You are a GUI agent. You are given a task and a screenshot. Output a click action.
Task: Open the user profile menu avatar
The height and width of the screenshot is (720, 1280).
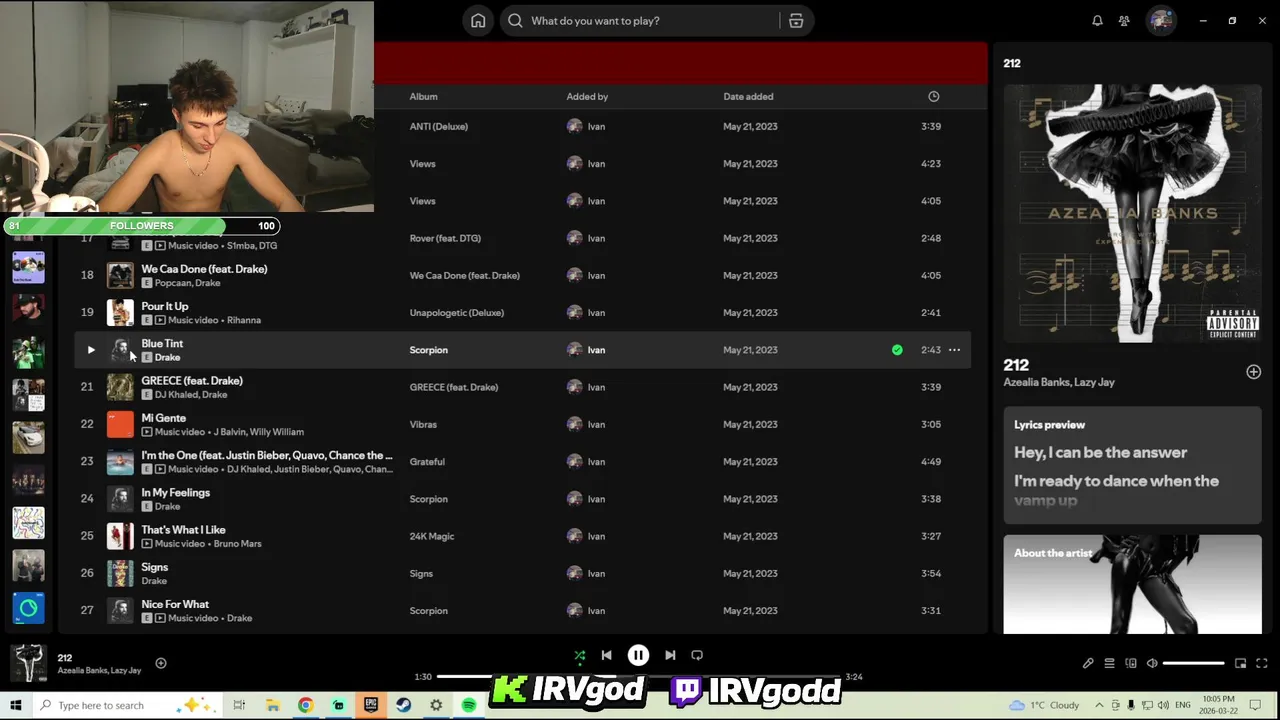[x=1161, y=21]
